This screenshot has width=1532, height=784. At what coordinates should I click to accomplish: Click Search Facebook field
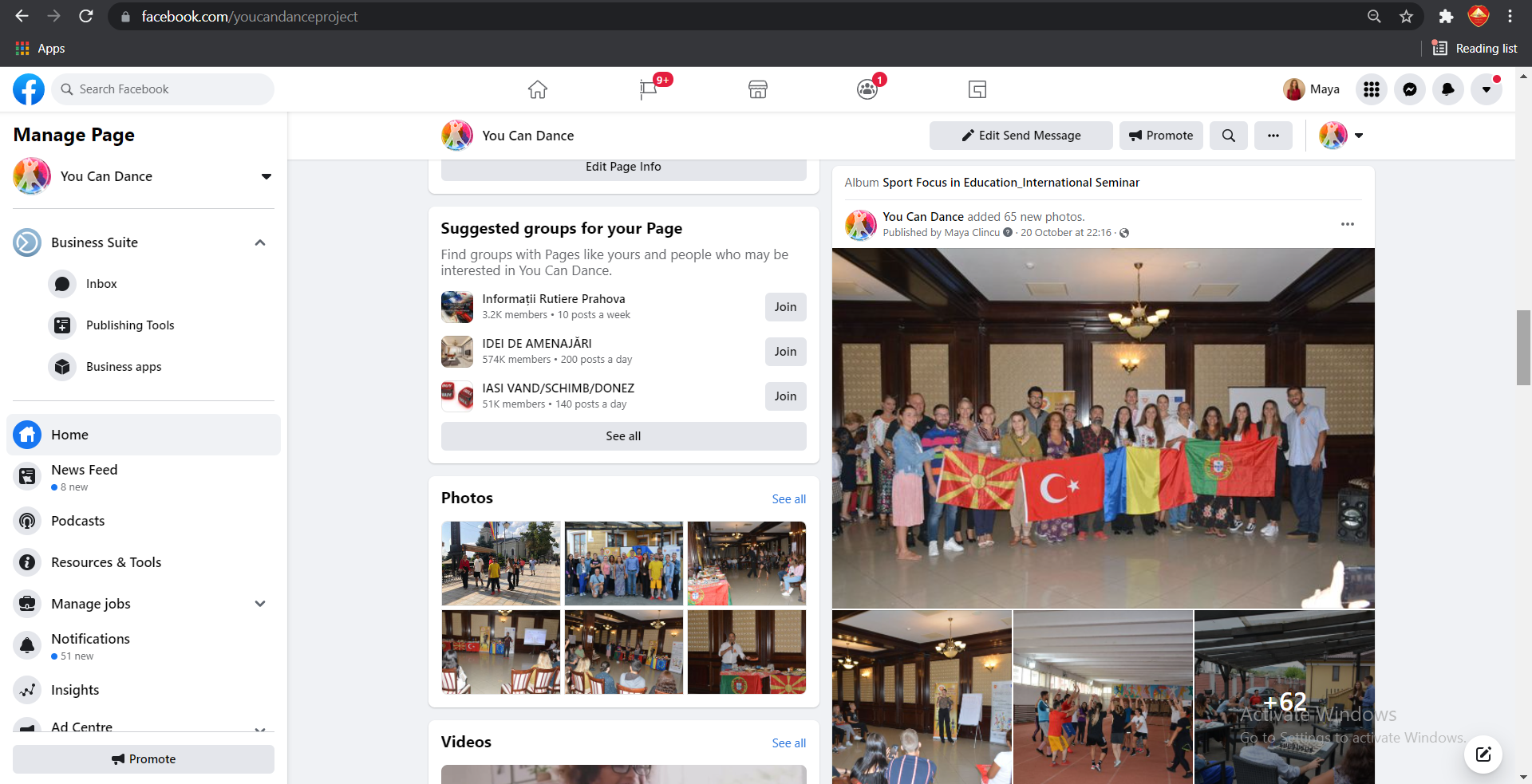click(x=163, y=89)
